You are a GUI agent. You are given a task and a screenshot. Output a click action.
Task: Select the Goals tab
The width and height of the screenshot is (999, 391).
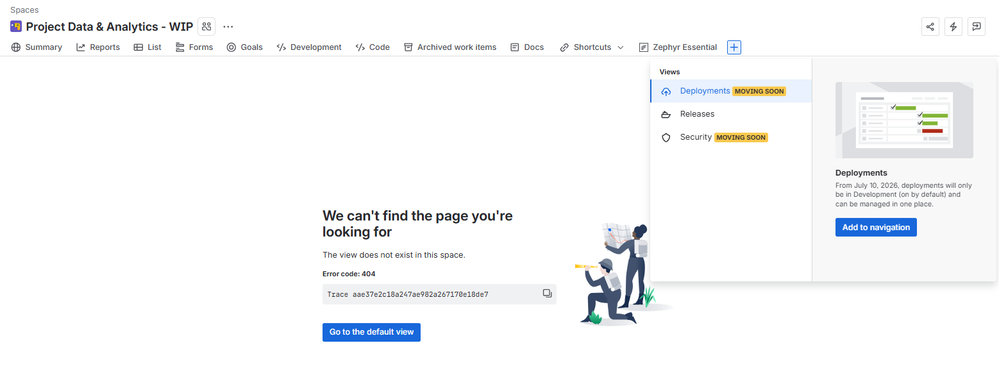[x=244, y=47]
